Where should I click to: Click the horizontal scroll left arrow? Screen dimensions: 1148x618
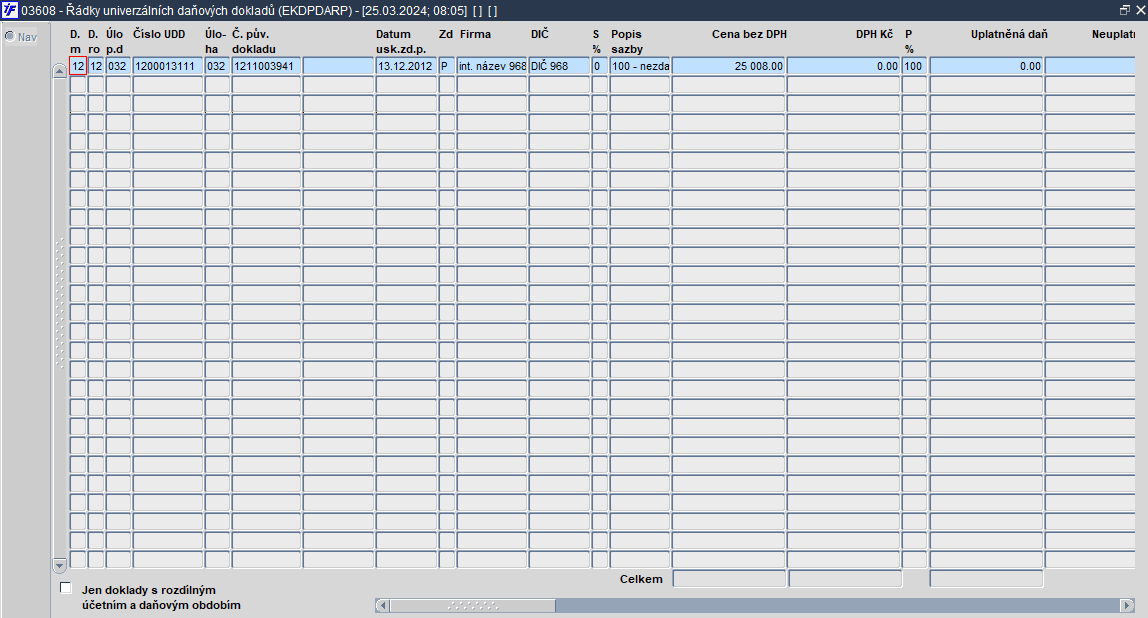coord(382,606)
